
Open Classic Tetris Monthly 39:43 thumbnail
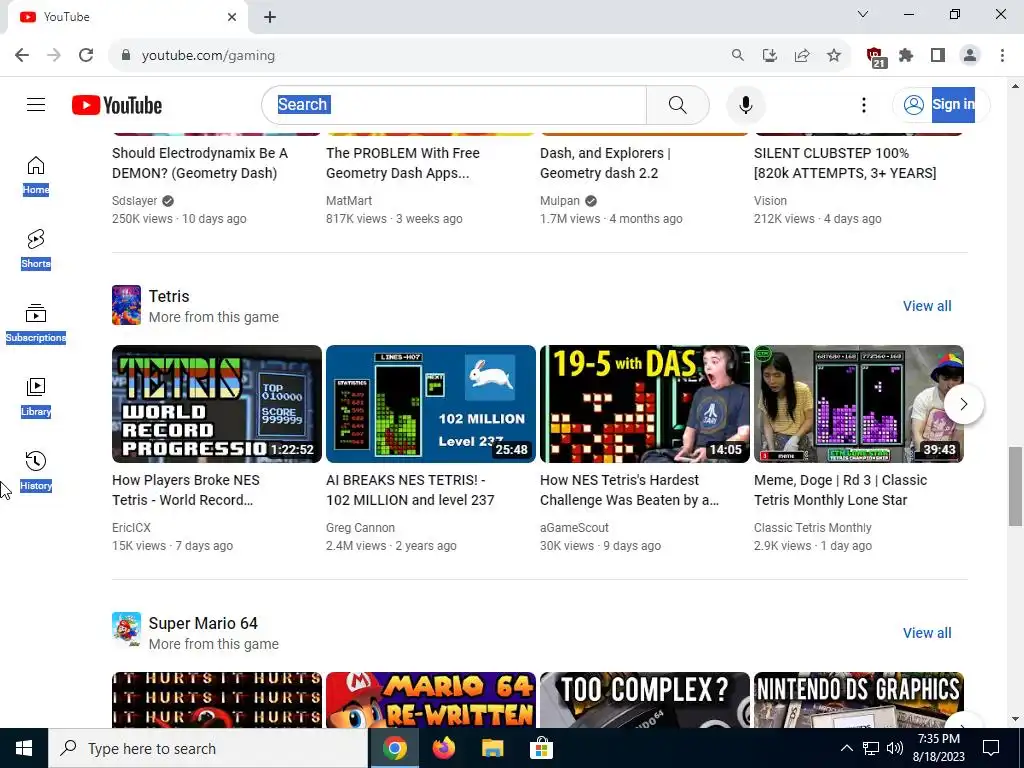tap(859, 404)
